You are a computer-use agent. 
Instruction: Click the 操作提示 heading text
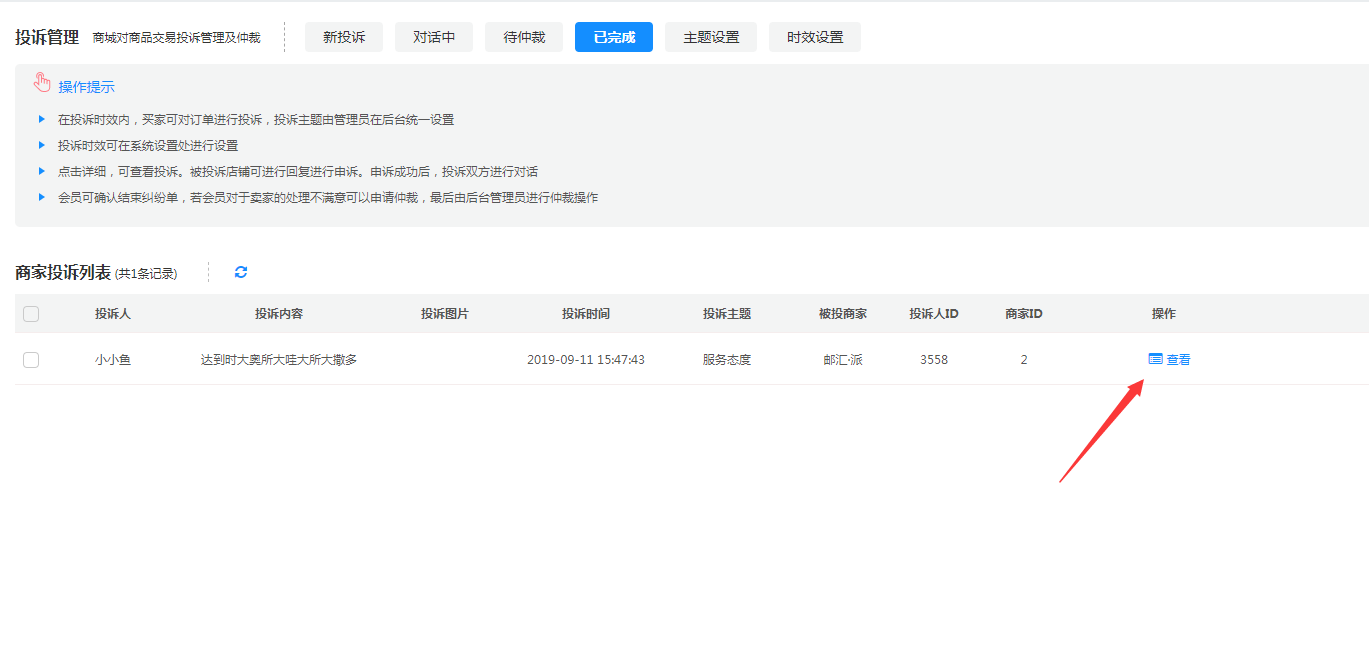coord(86,87)
